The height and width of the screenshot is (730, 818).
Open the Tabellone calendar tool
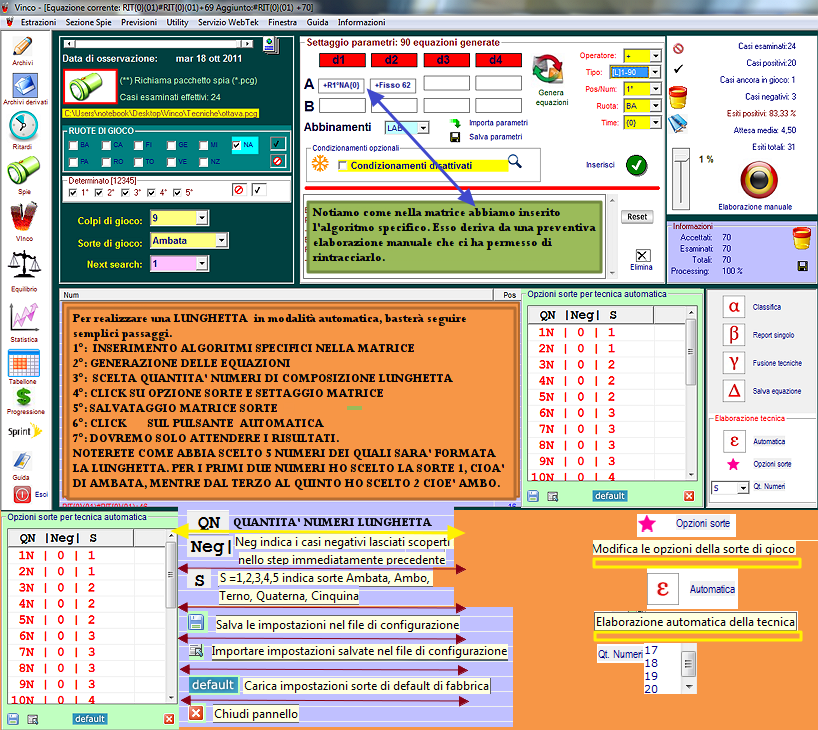[x=24, y=364]
